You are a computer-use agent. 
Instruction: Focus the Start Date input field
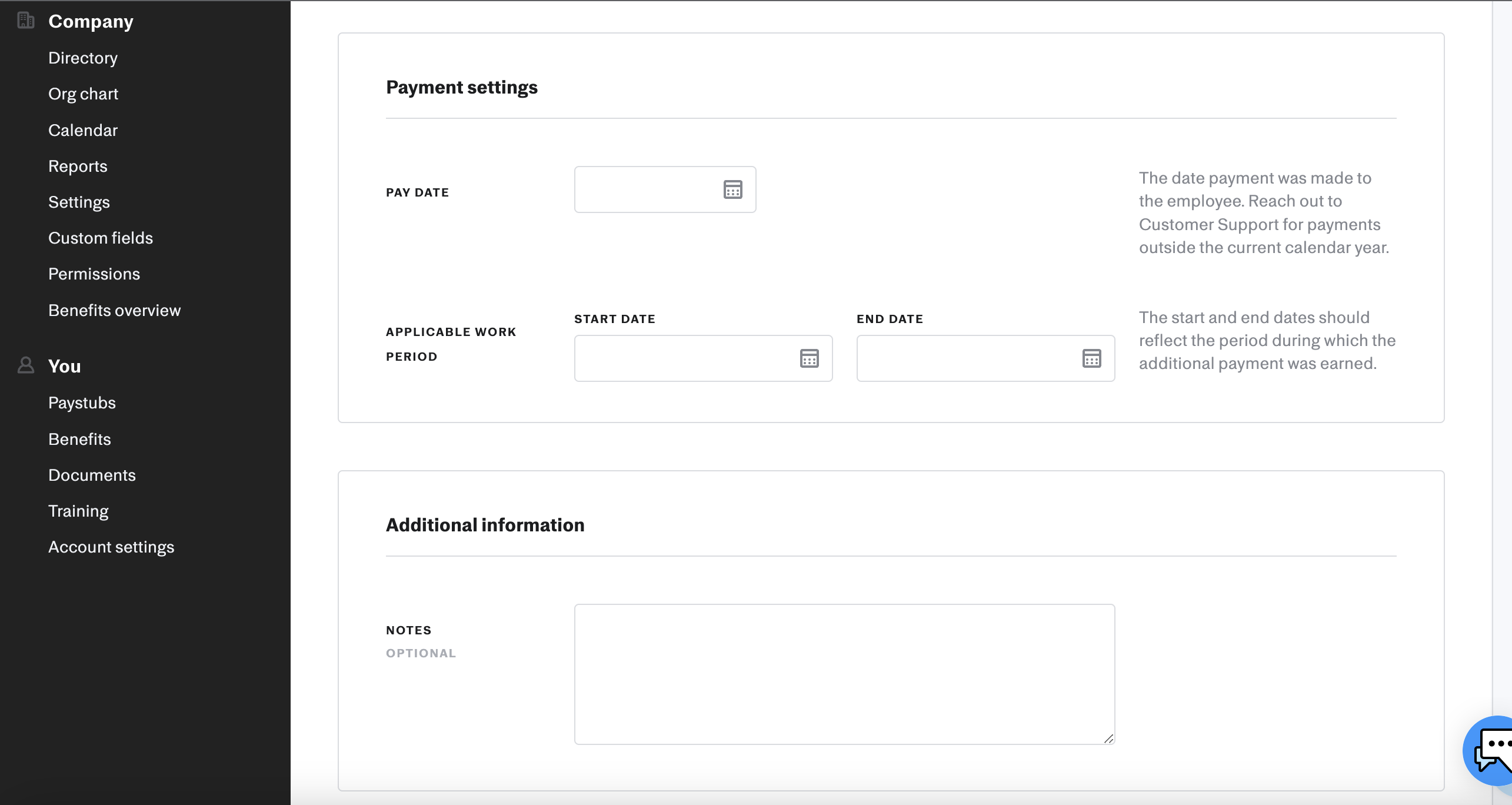703,358
